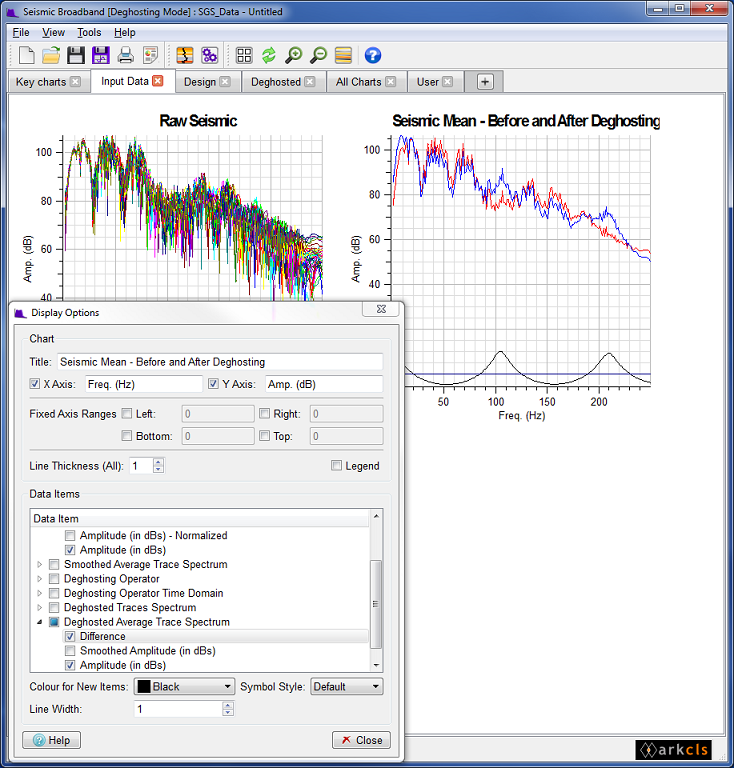
Task: Open the Symbol Style dropdown
Action: coord(347,687)
